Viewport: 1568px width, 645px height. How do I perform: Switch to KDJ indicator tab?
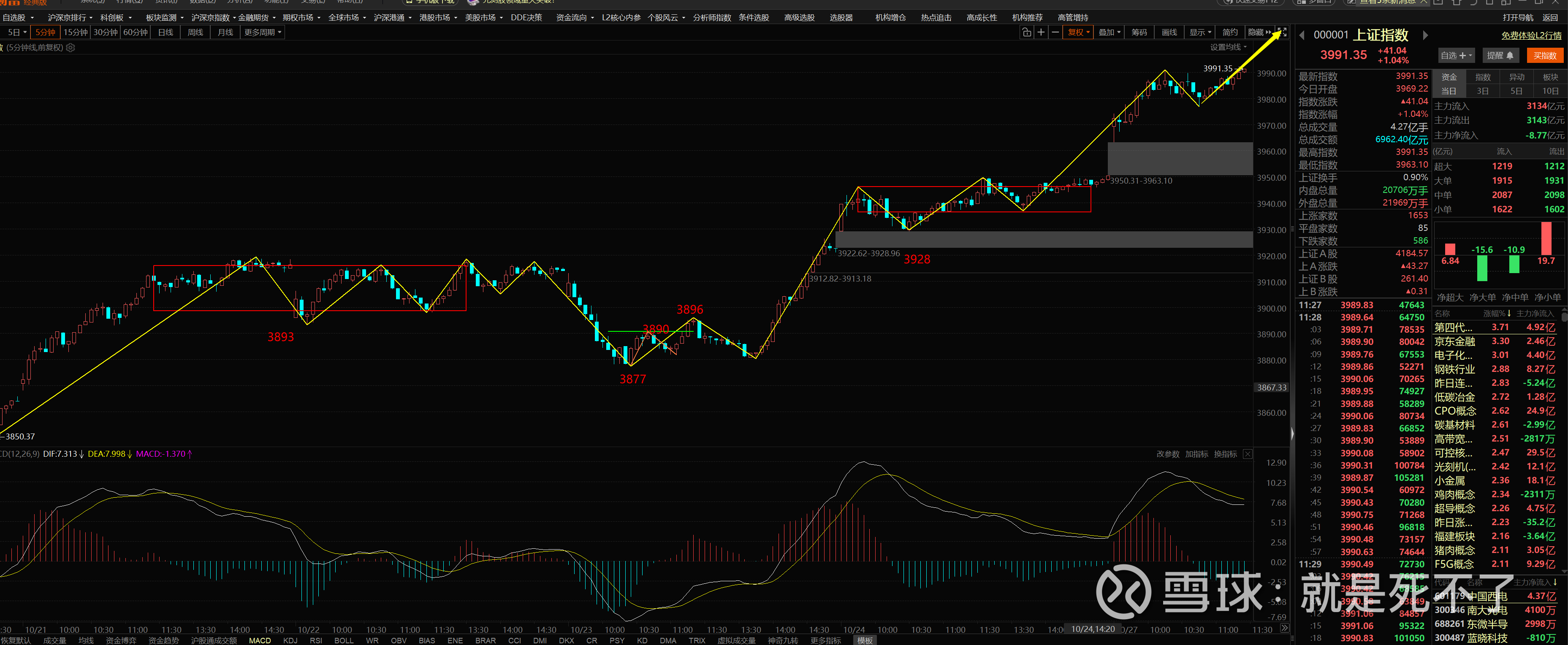pos(290,640)
